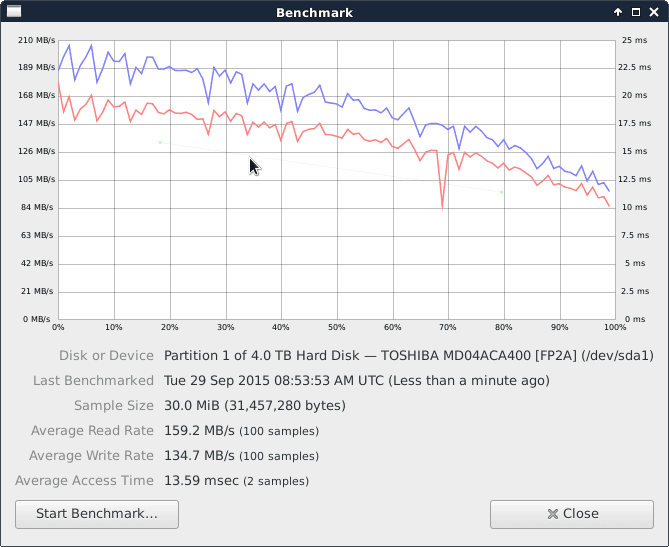Click the 25 ms axis label

point(634,40)
